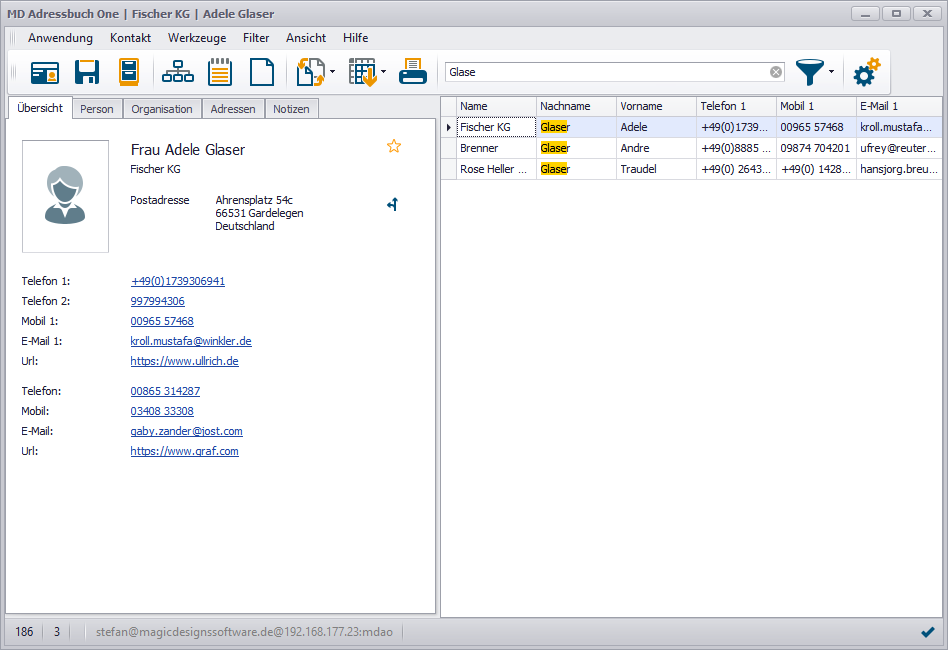The height and width of the screenshot is (650, 948).
Task: Toggle the favorite star for Adele Glaser
Action: click(x=394, y=147)
